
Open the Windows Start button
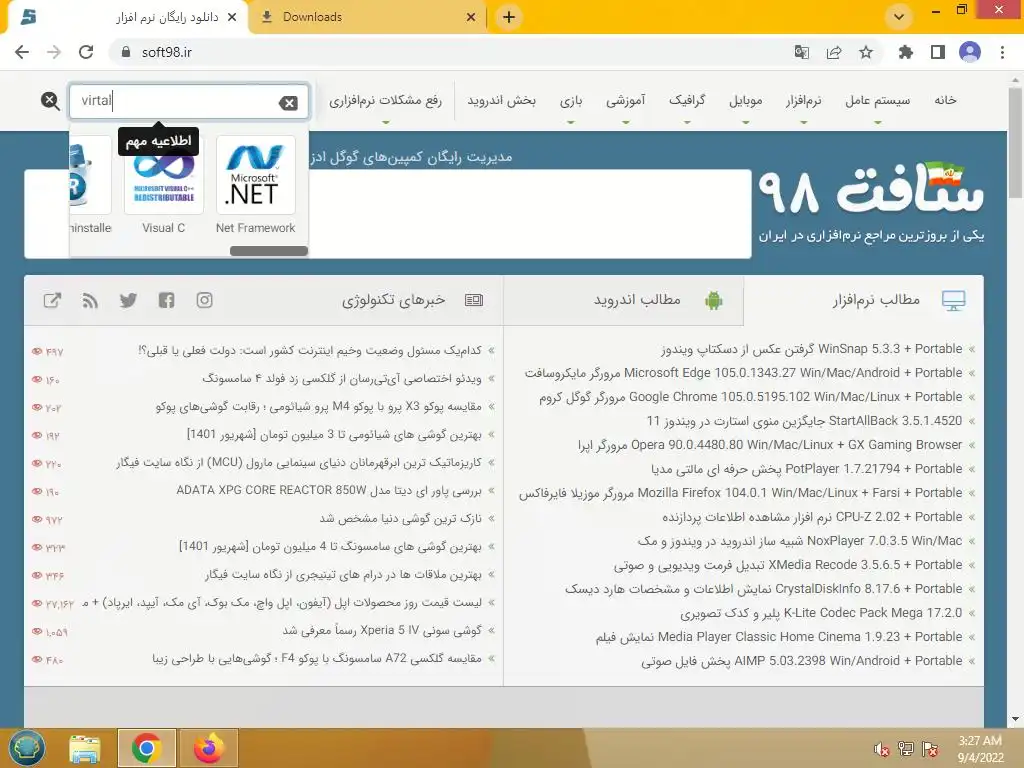coord(27,748)
